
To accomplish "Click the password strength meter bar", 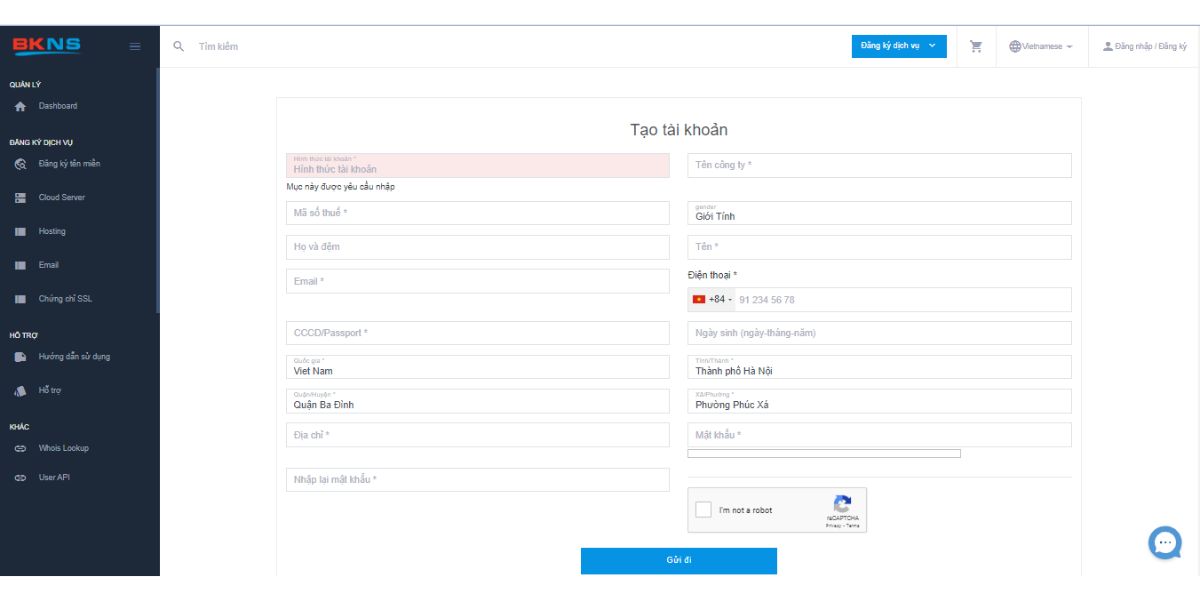I will pyautogui.click(x=823, y=454).
